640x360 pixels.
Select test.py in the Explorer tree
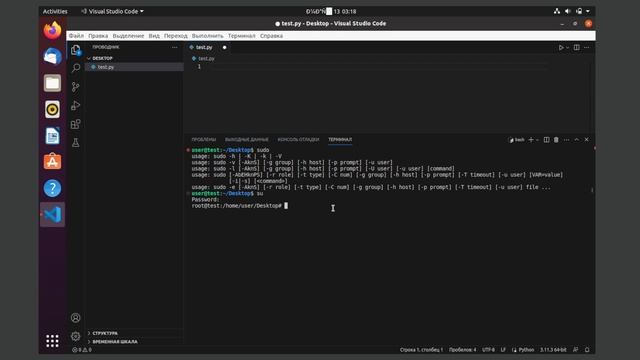134,67
